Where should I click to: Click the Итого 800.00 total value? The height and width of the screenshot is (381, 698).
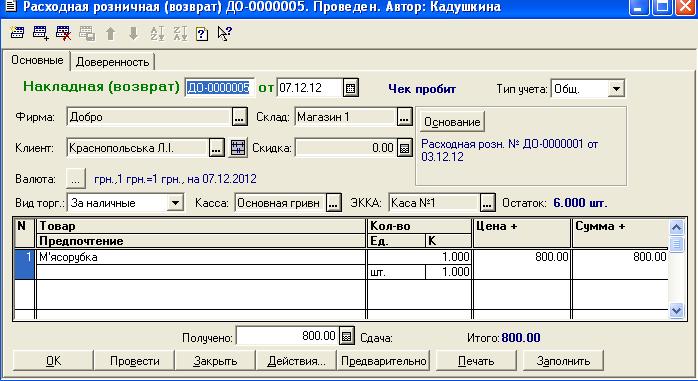click(x=521, y=338)
